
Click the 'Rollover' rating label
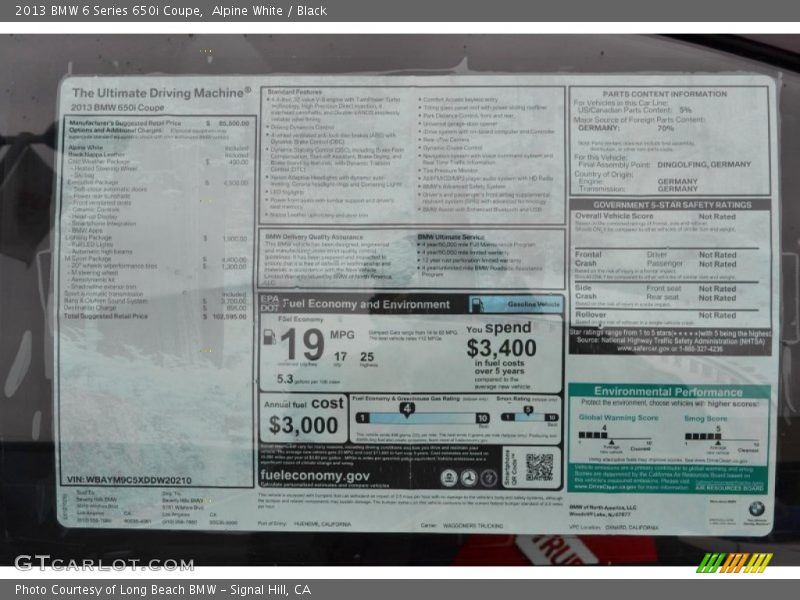pyautogui.click(x=591, y=315)
